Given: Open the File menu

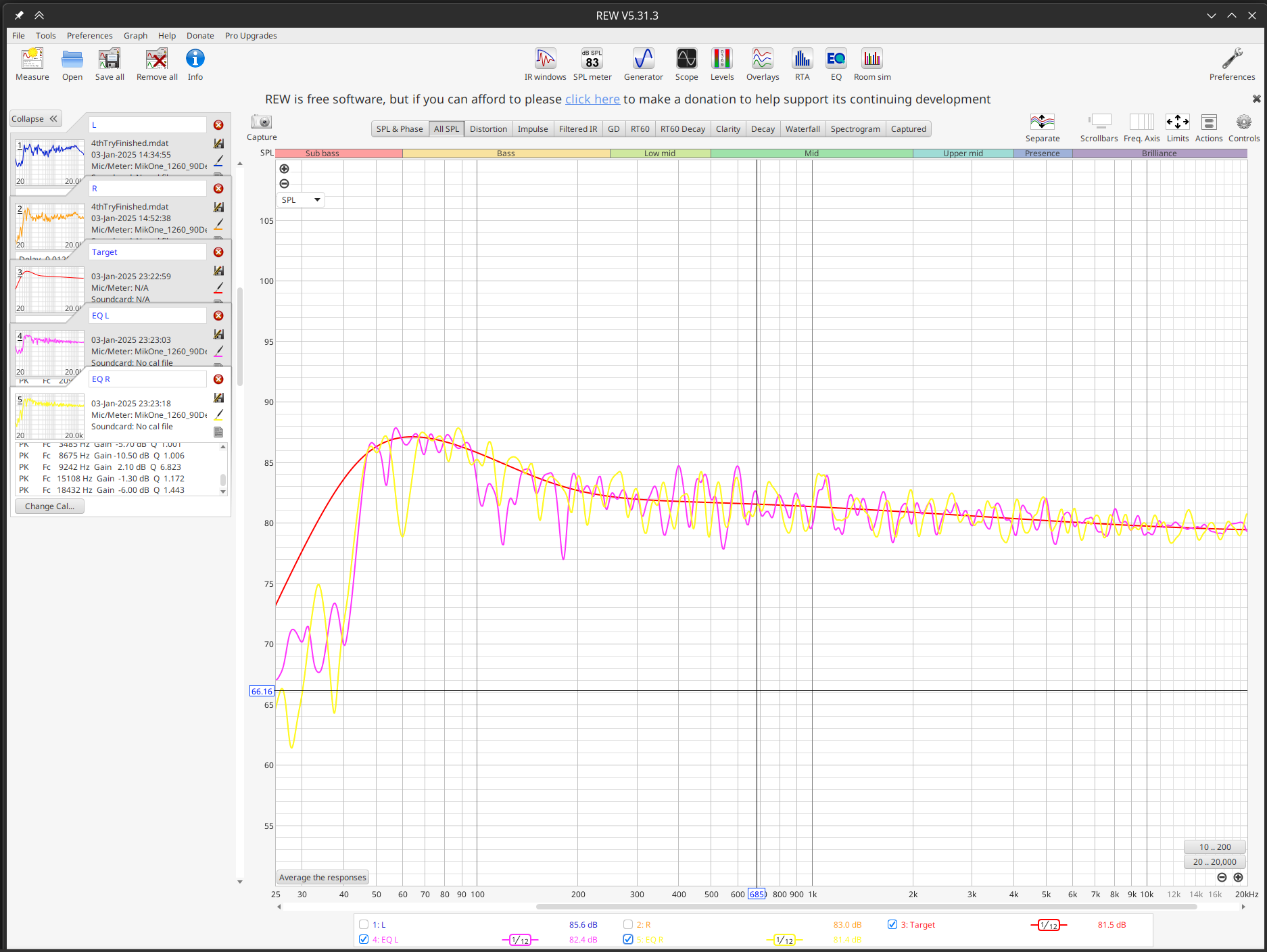Looking at the screenshot, I should point(18,36).
